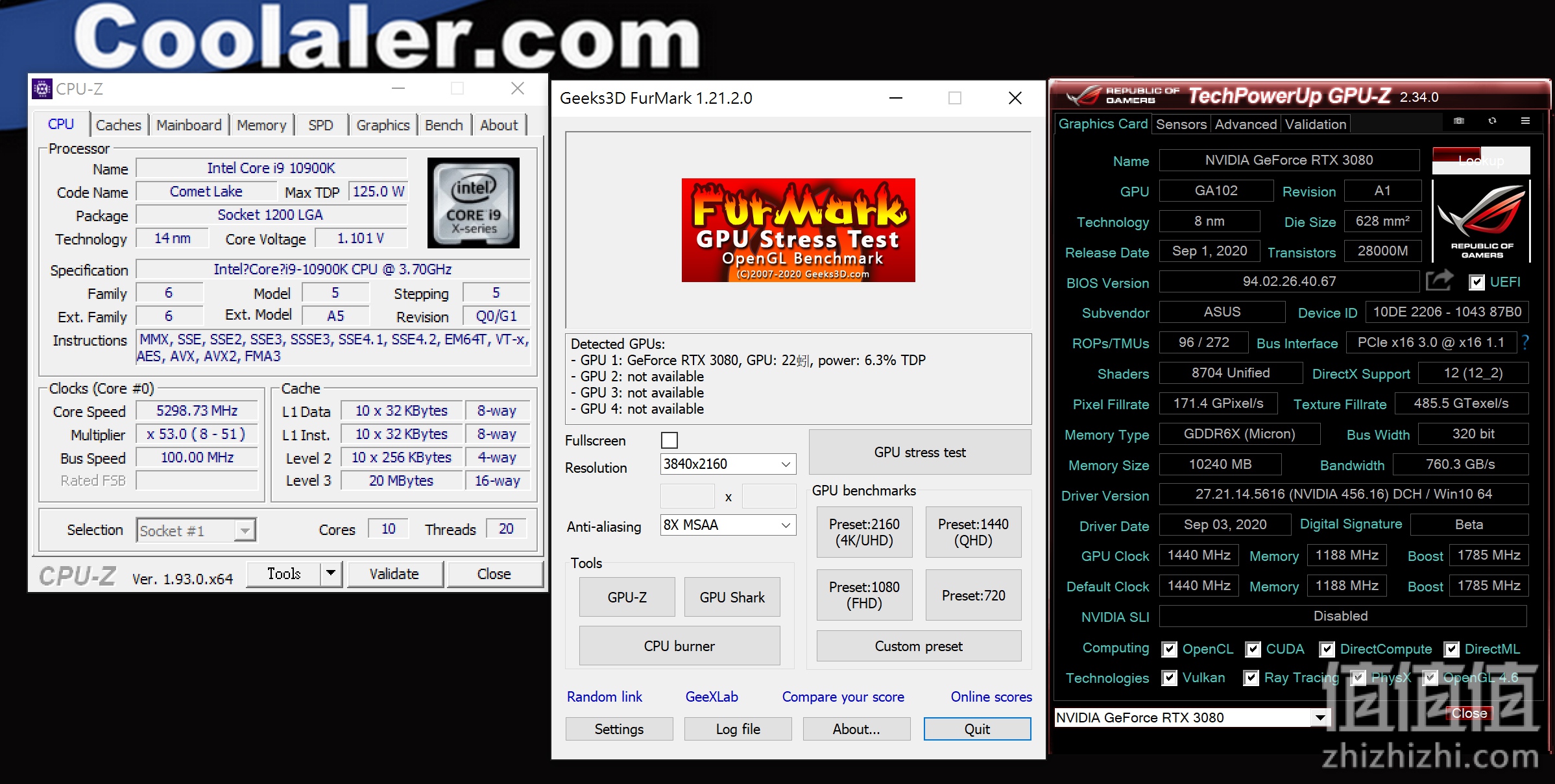Image resolution: width=1555 pixels, height=784 pixels.
Task: Click the GPU stress test button
Action: (920, 452)
